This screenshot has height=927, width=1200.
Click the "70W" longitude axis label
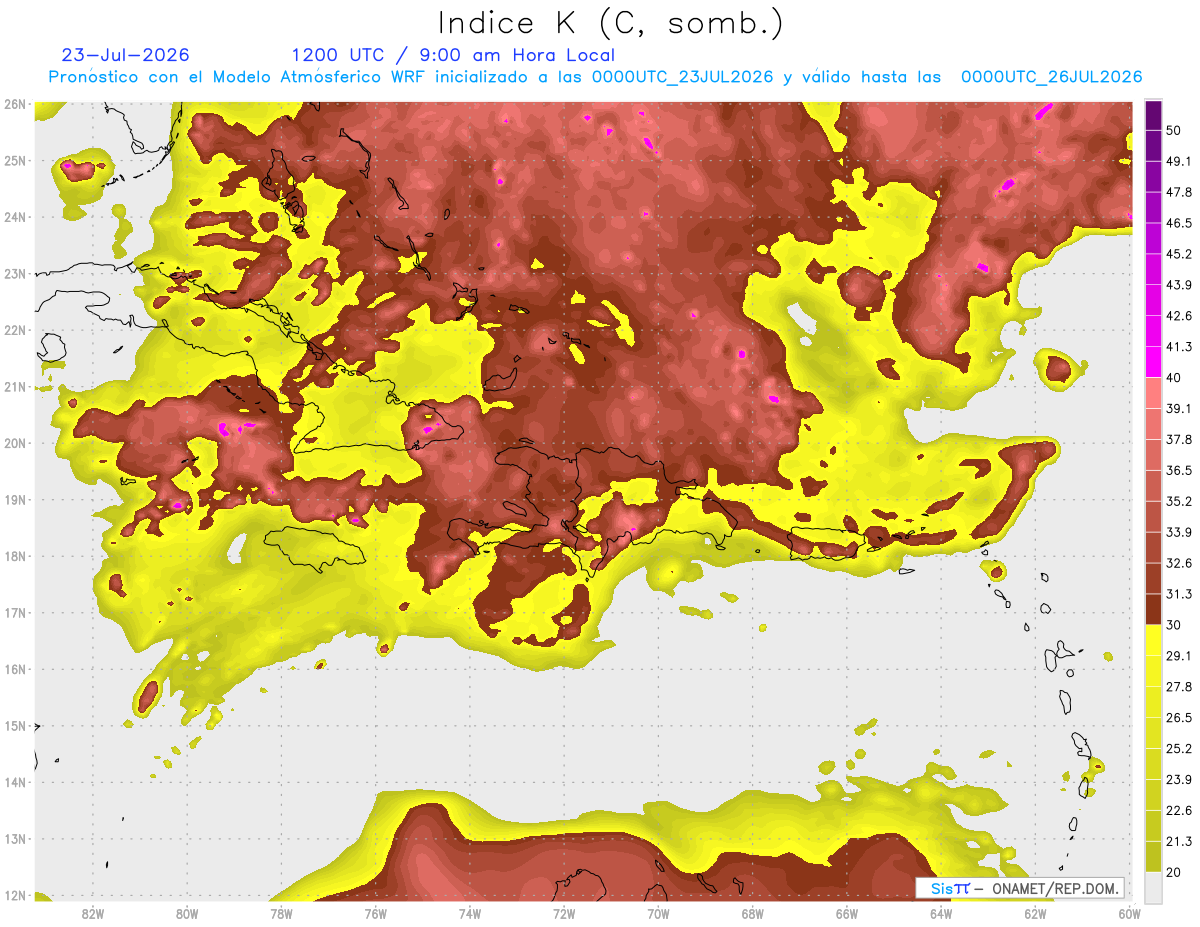click(x=658, y=913)
